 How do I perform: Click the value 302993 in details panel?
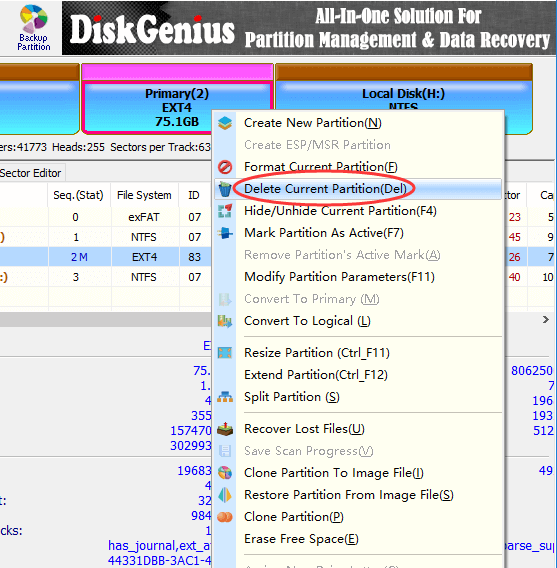coord(191,446)
